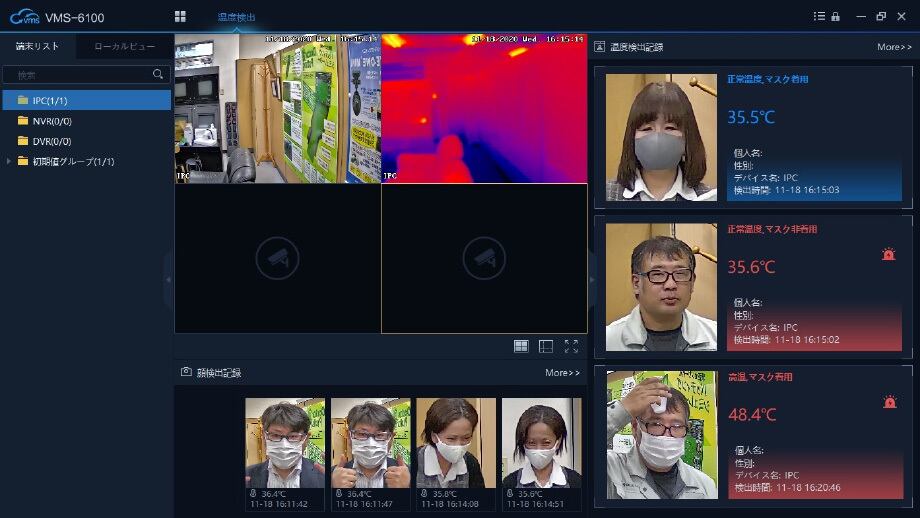Open the 温度検出 tab
Viewport: 920px width, 518px height.
237,17
